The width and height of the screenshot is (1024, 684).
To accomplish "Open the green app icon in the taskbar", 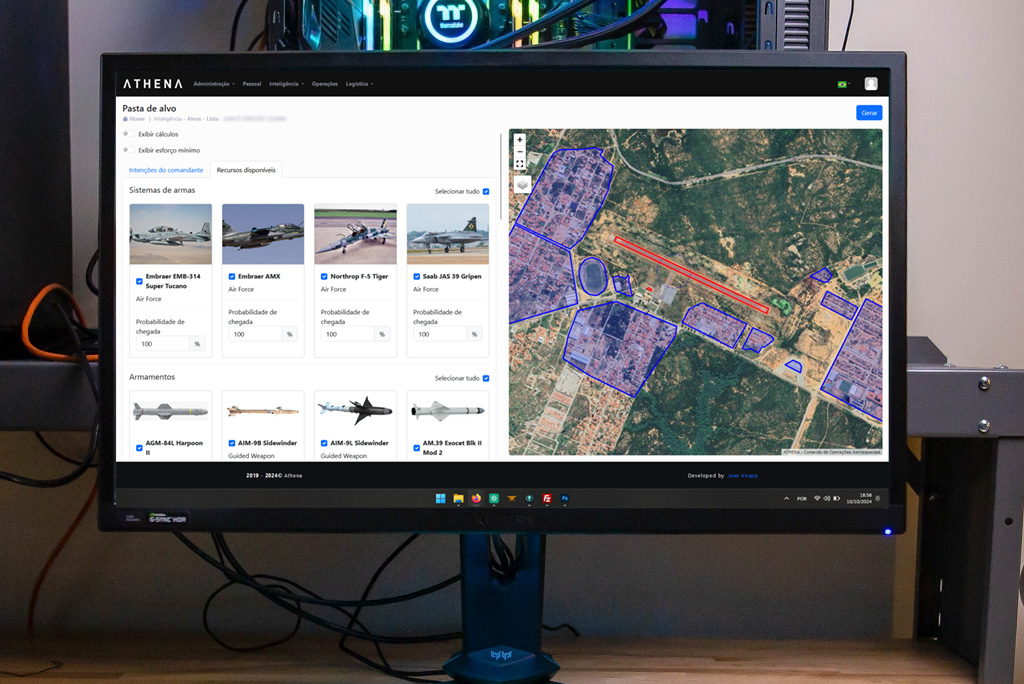I will click(x=494, y=498).
